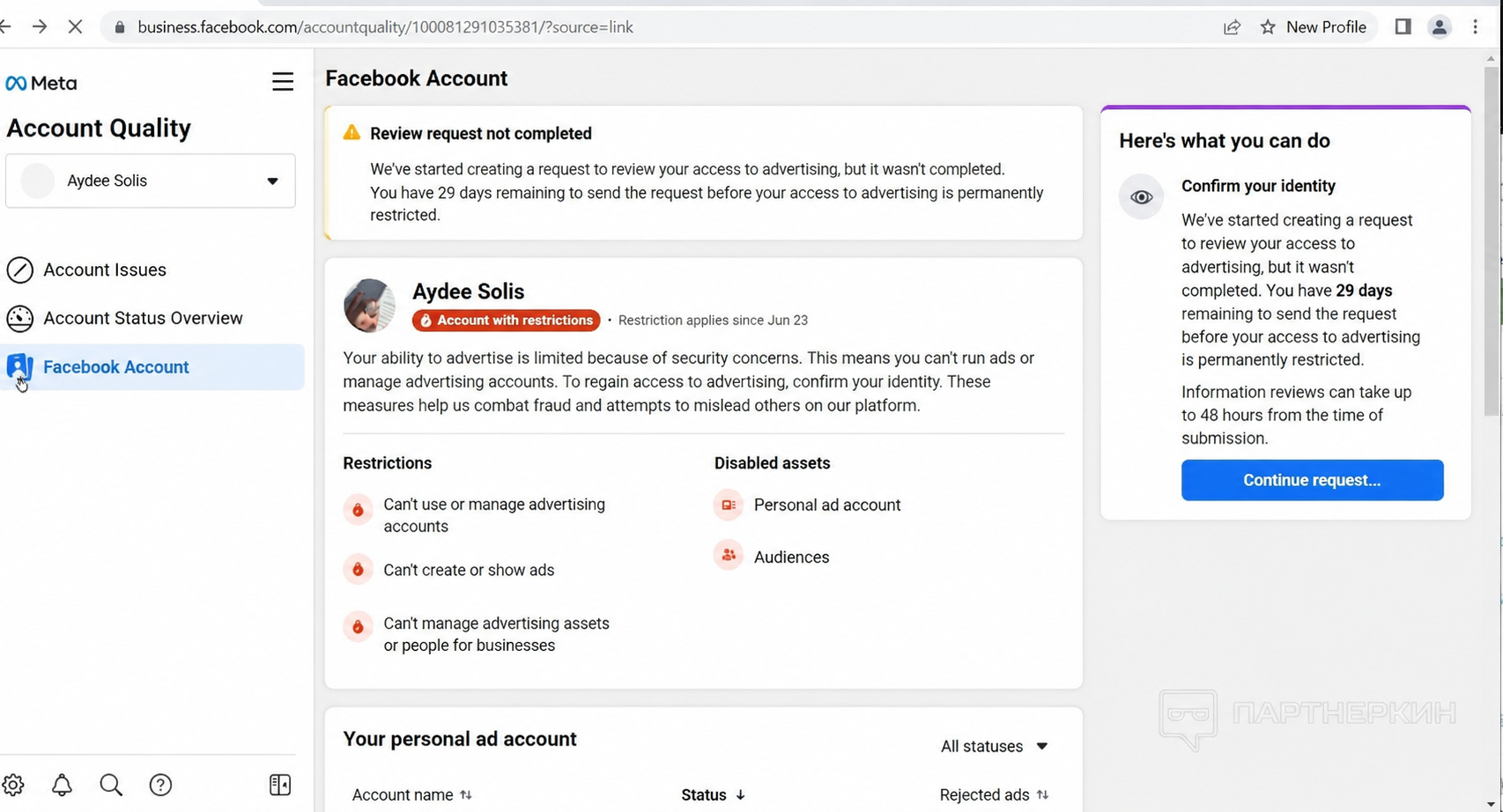Toggle the browser side panel icon

[1403, 27]
